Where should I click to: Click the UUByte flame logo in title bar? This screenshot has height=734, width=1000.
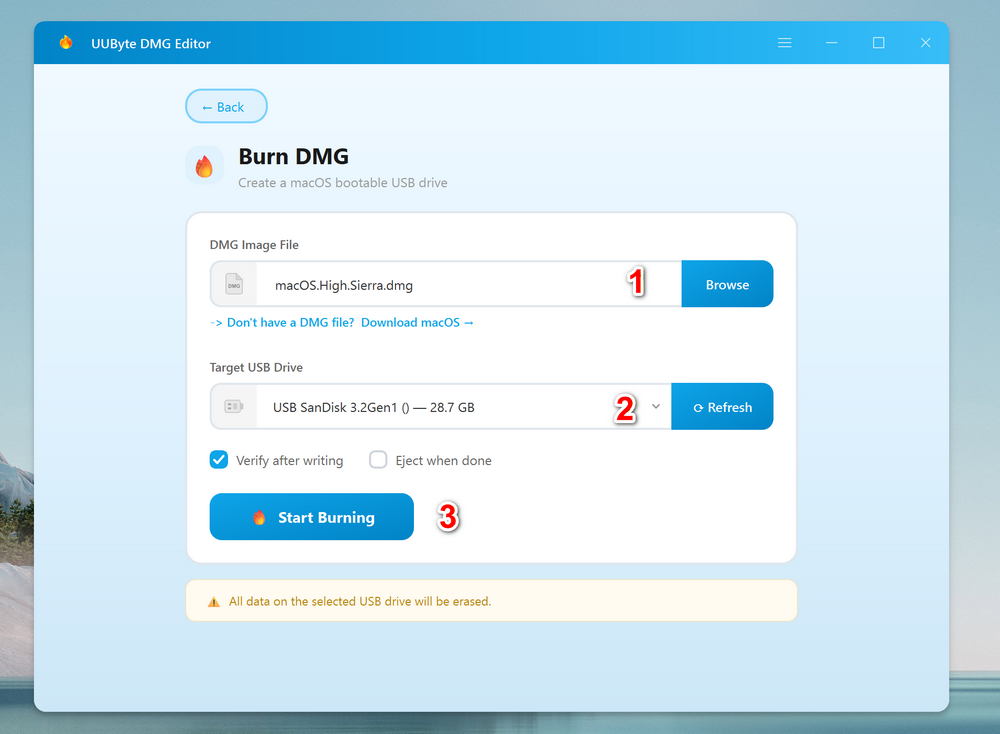(66, 43)
